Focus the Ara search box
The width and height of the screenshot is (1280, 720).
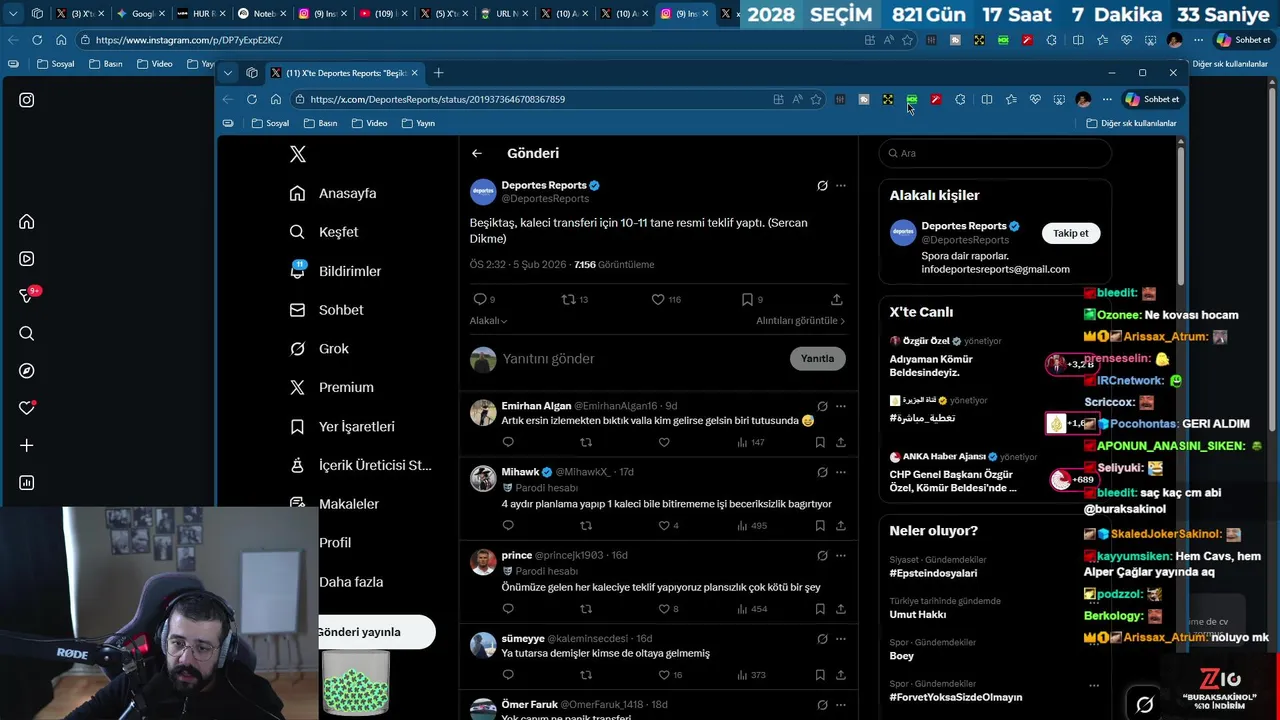[x=995, y=153]
